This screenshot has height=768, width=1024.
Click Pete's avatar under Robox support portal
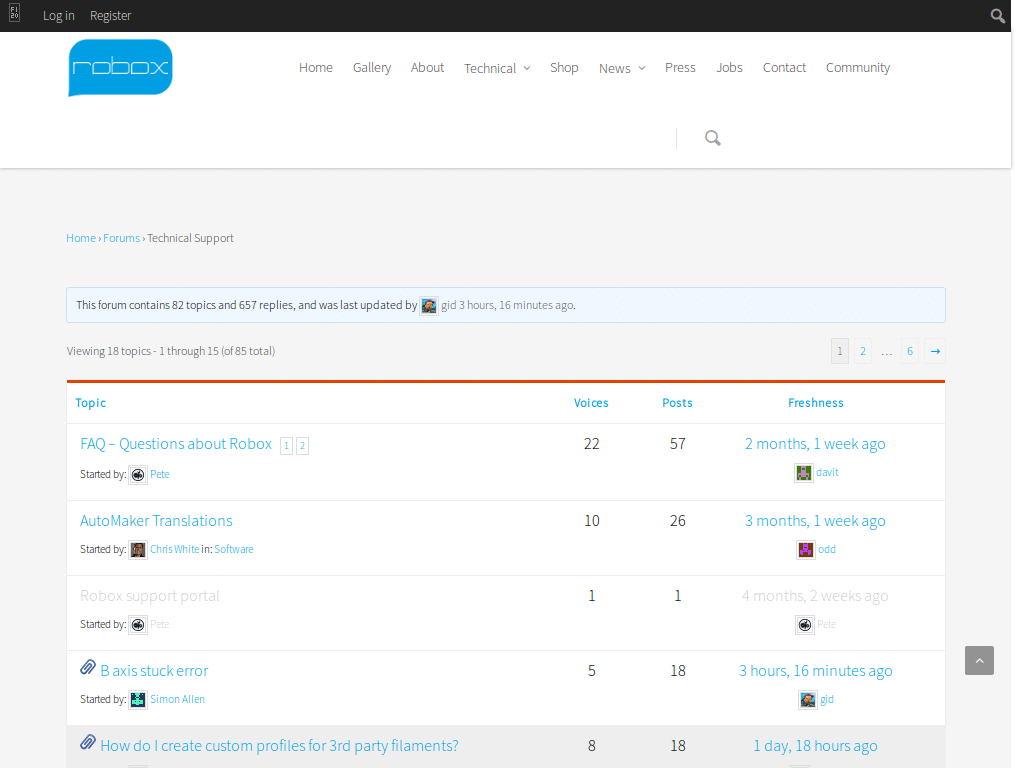(138, 625)
